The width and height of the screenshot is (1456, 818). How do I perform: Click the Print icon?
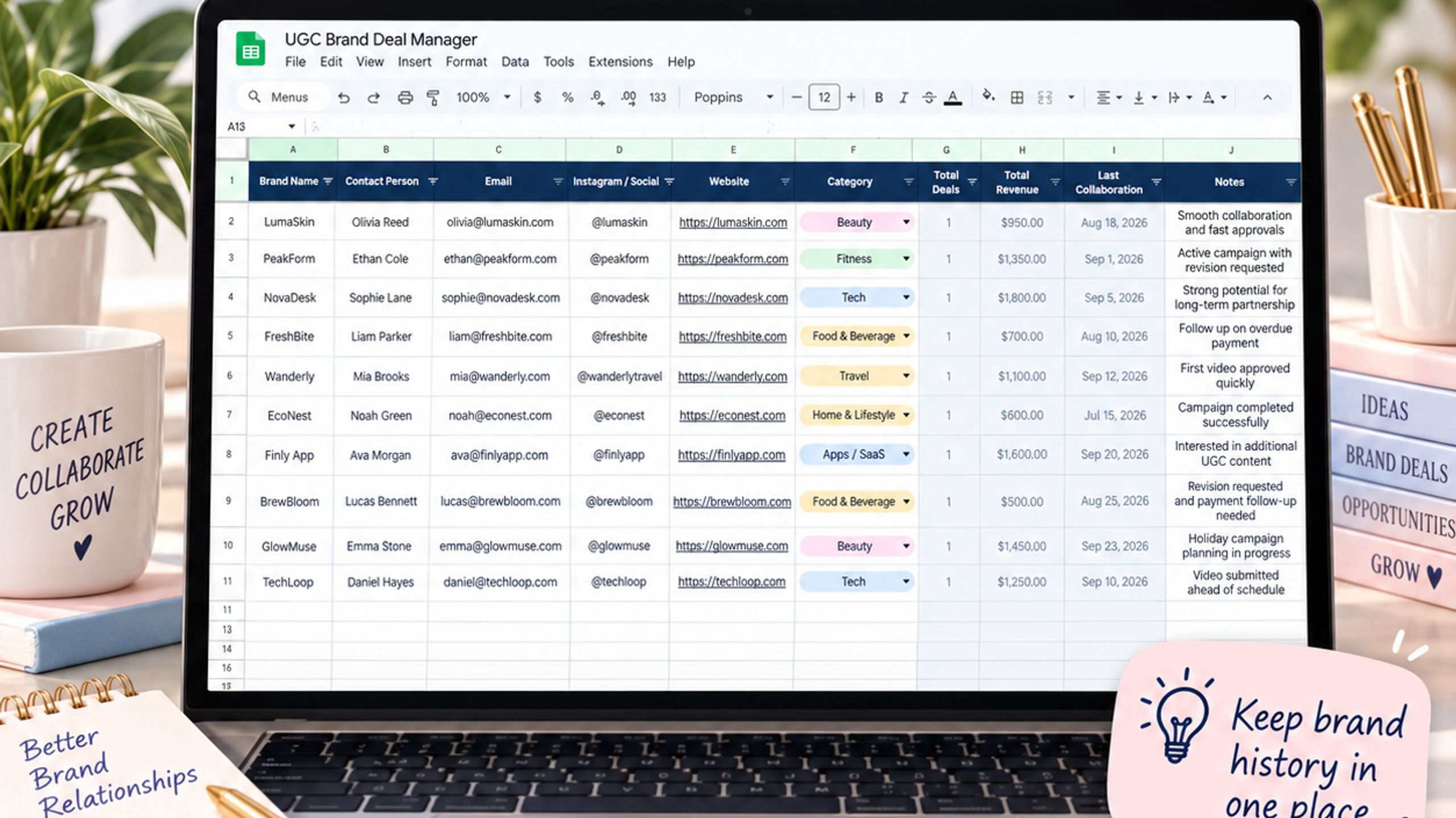pos(405,98)
